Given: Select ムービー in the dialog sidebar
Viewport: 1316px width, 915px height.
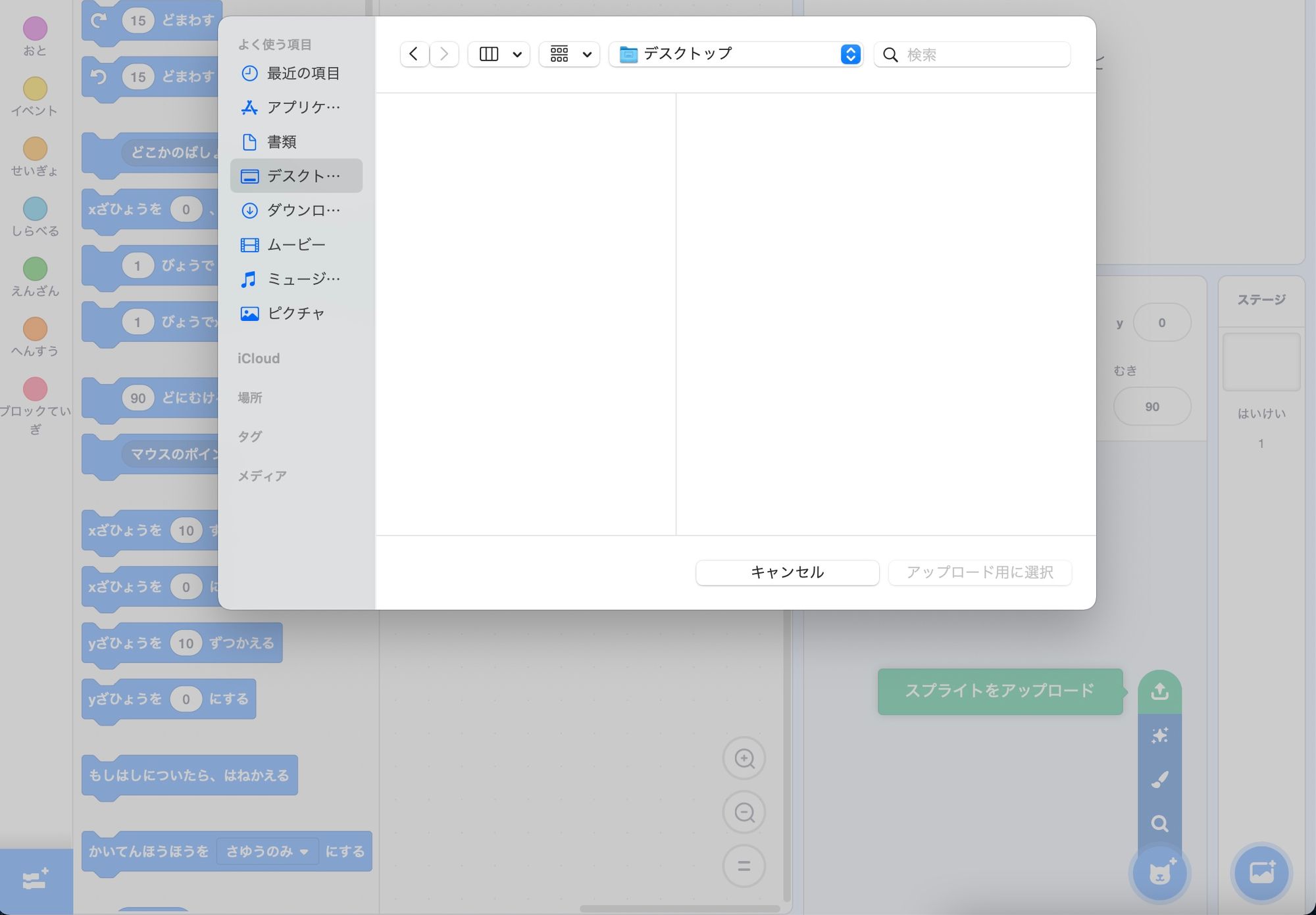Looking at the screenshot, I should click(x=294, y=244).
